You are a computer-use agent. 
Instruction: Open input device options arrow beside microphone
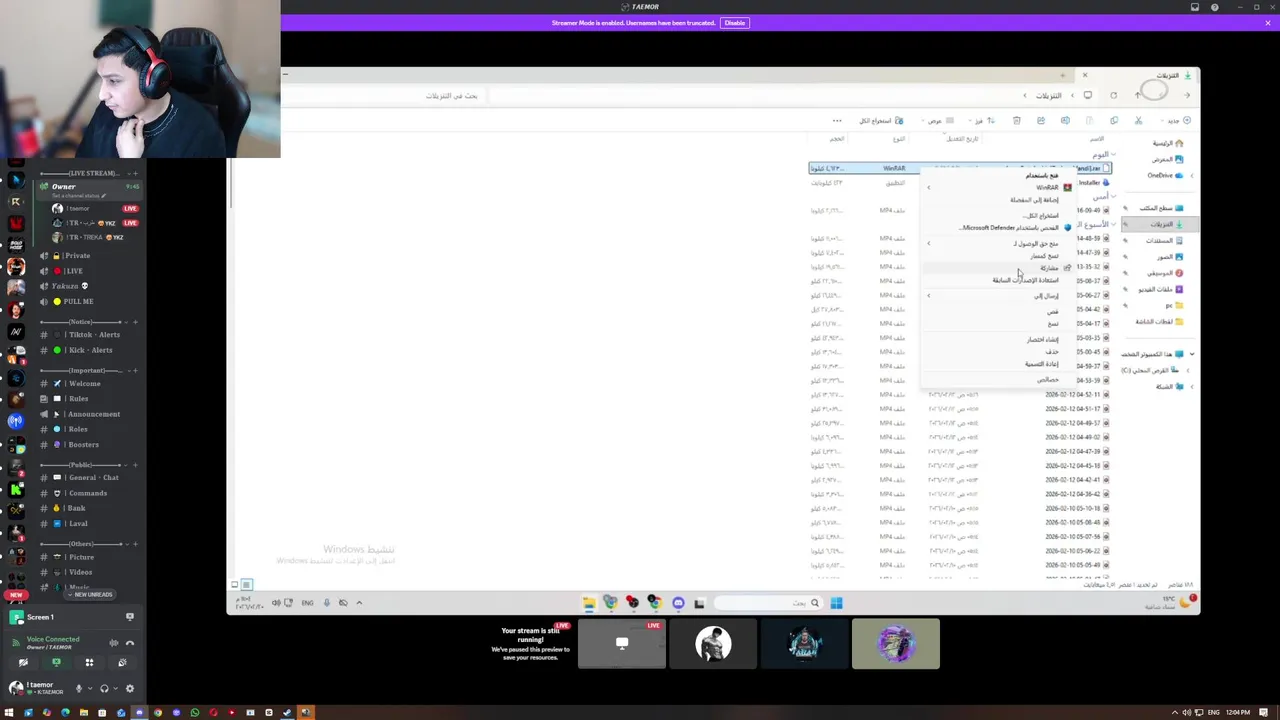point(90,688)
